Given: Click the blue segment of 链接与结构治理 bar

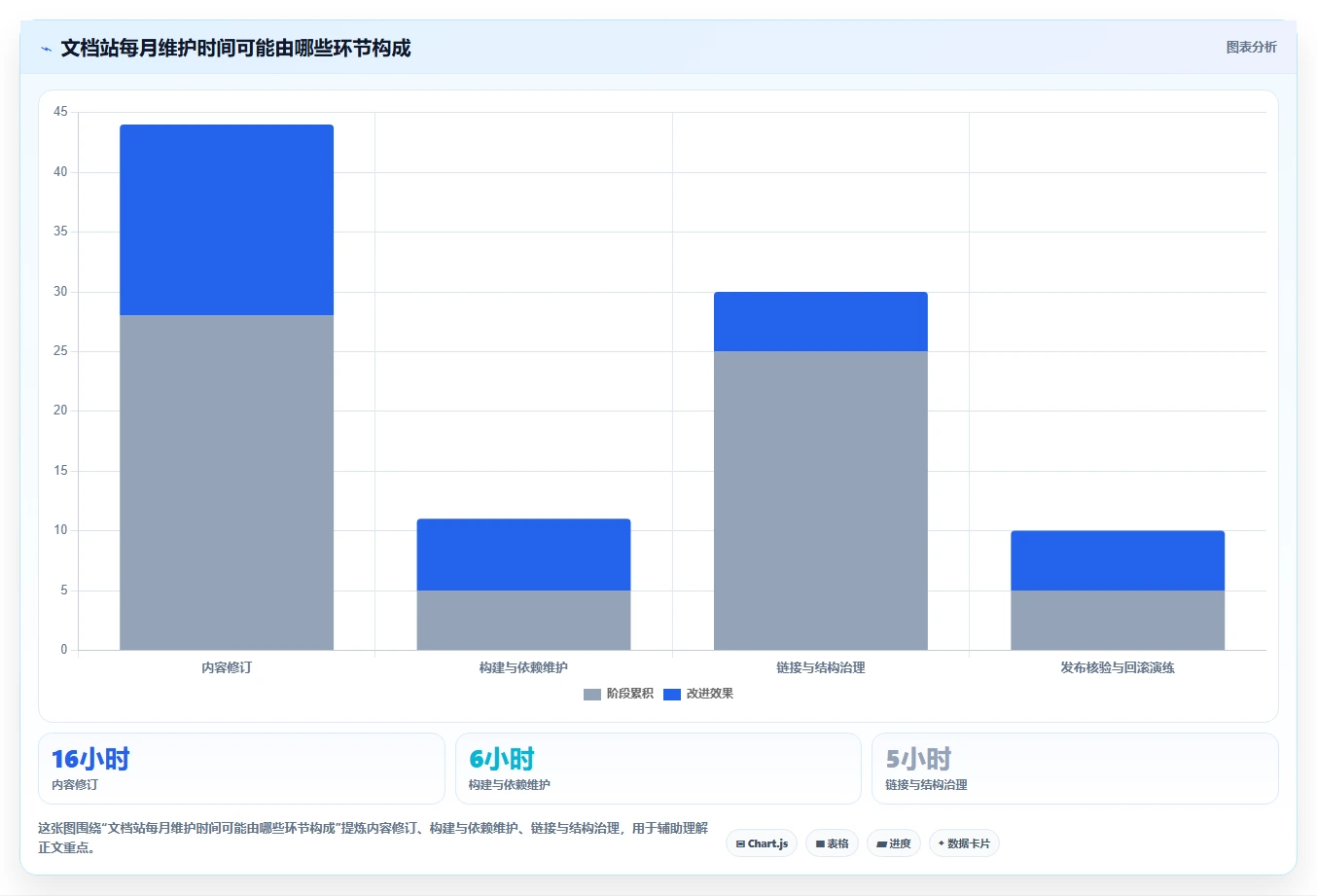Looking at the screenshot, I should pyautogui.click(x=821, y=321).
